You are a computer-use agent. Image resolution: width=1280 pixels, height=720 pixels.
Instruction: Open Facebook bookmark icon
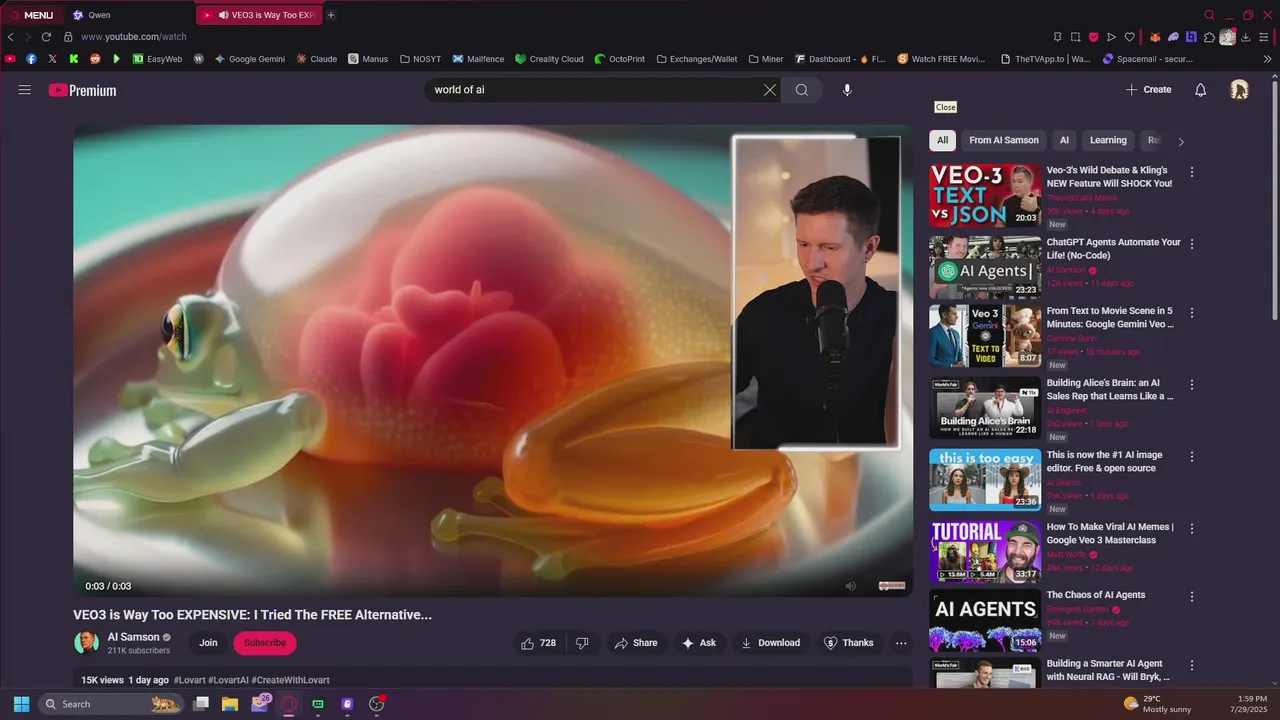[32, 59]
